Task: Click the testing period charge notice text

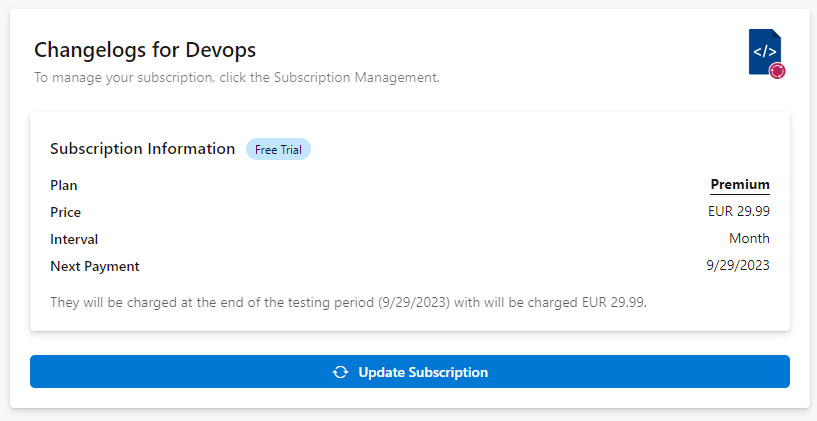Action: pos(348,301)
